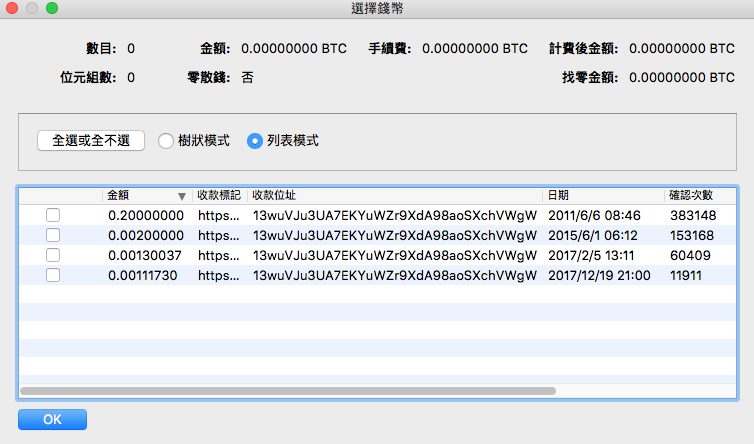Select the address in the 2015/6/1 06:12 row
Screen dimensions: 754x444
(395, 236)
